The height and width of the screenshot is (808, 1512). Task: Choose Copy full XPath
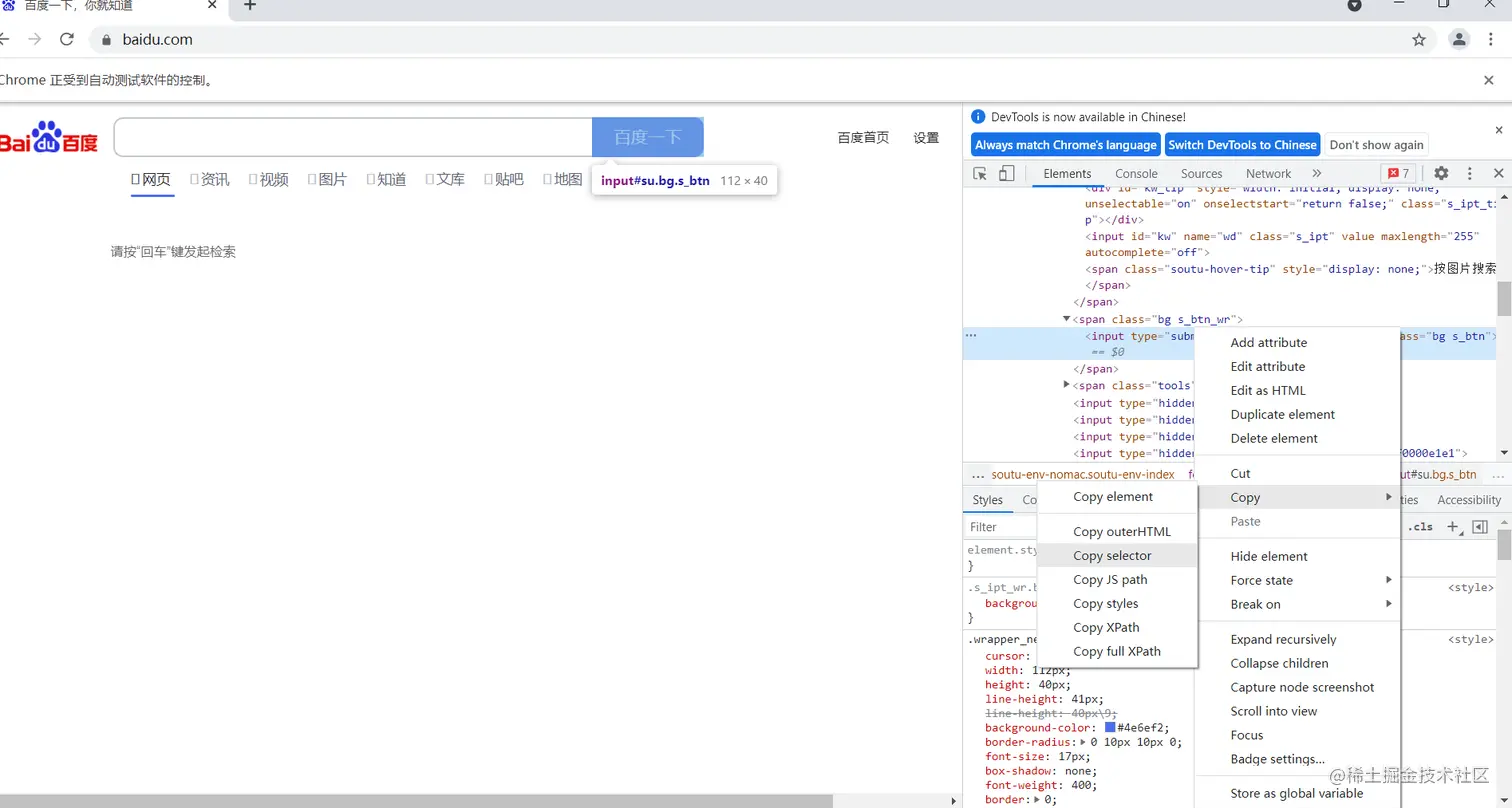coord(1117,651)
